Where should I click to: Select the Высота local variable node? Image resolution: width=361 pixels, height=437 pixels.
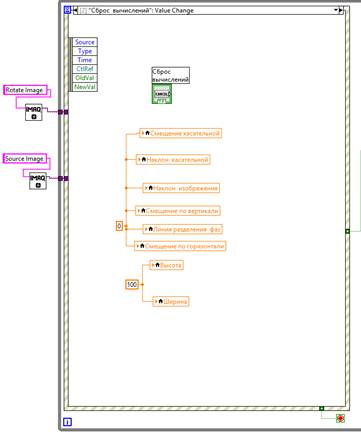point(166,265)
